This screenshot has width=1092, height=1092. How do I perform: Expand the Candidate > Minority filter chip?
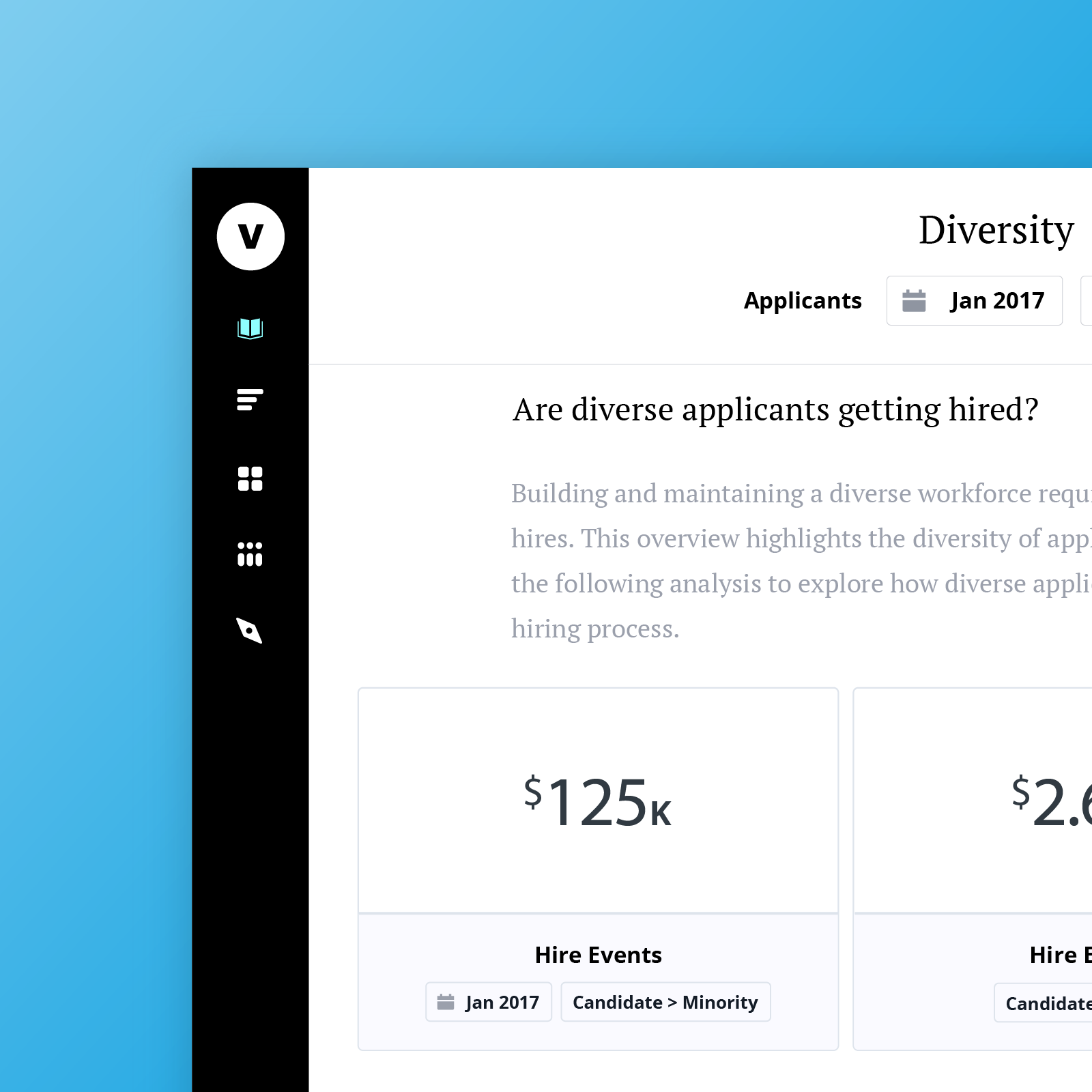665,1002
